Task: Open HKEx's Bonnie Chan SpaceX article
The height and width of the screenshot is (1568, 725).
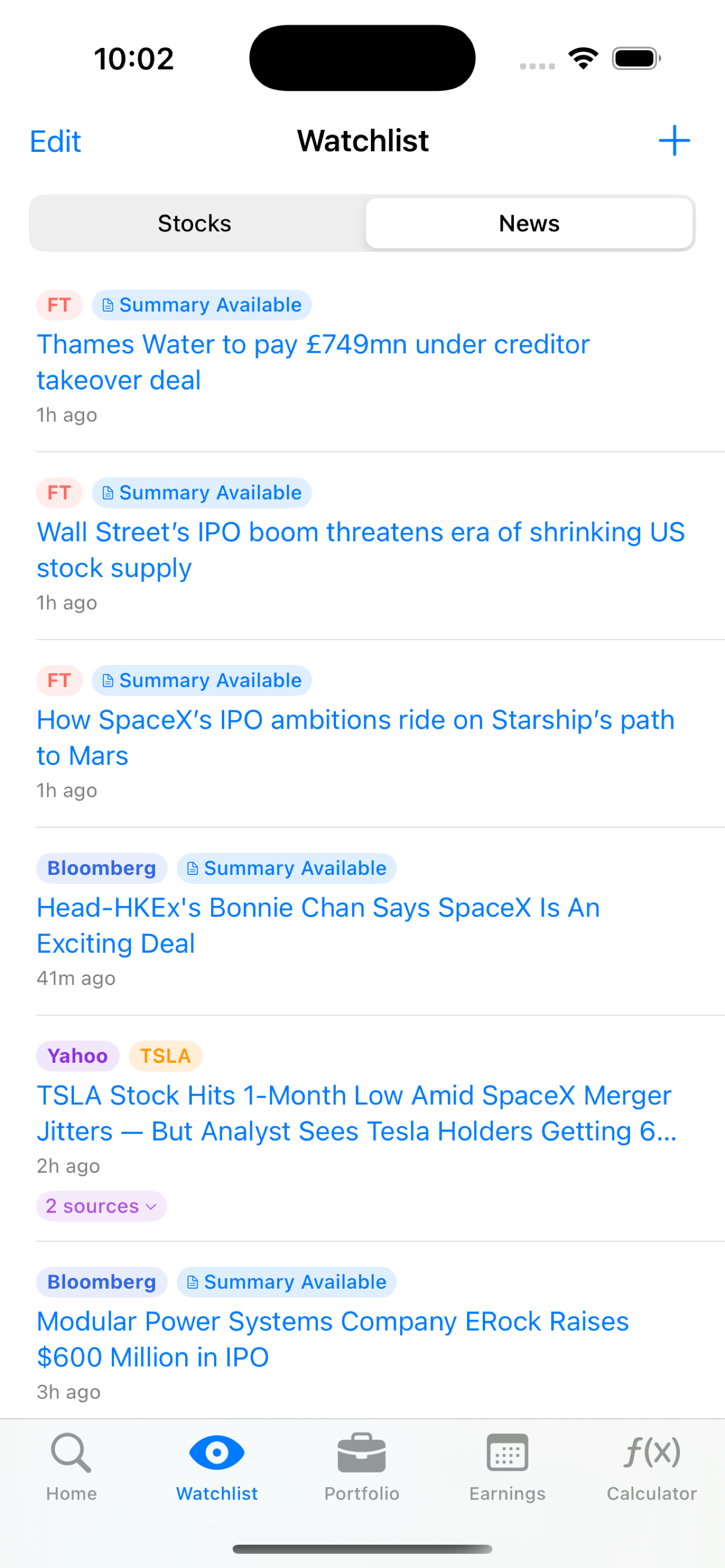Action: coord(318,925)
